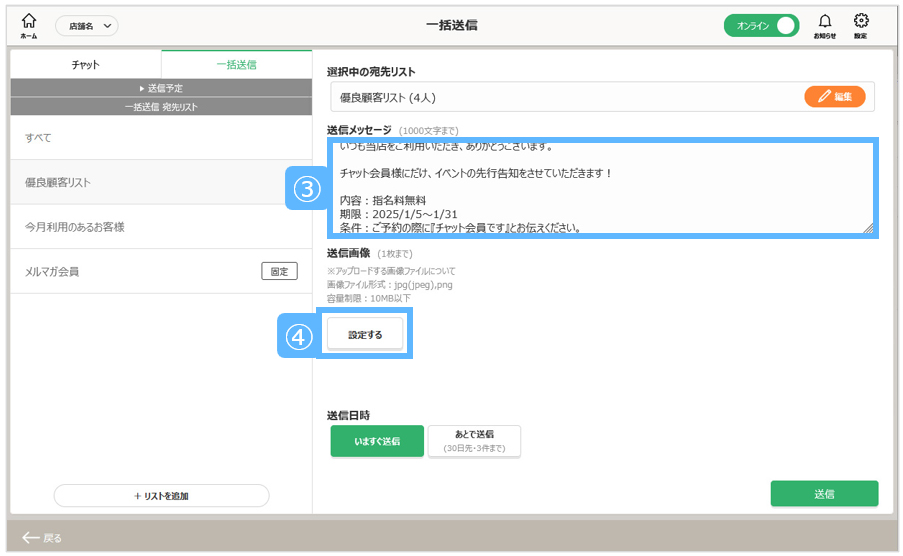903x556 pixels.
Task: Click the 固定 badge on メルマガ会員
Action: click(280, 271)
